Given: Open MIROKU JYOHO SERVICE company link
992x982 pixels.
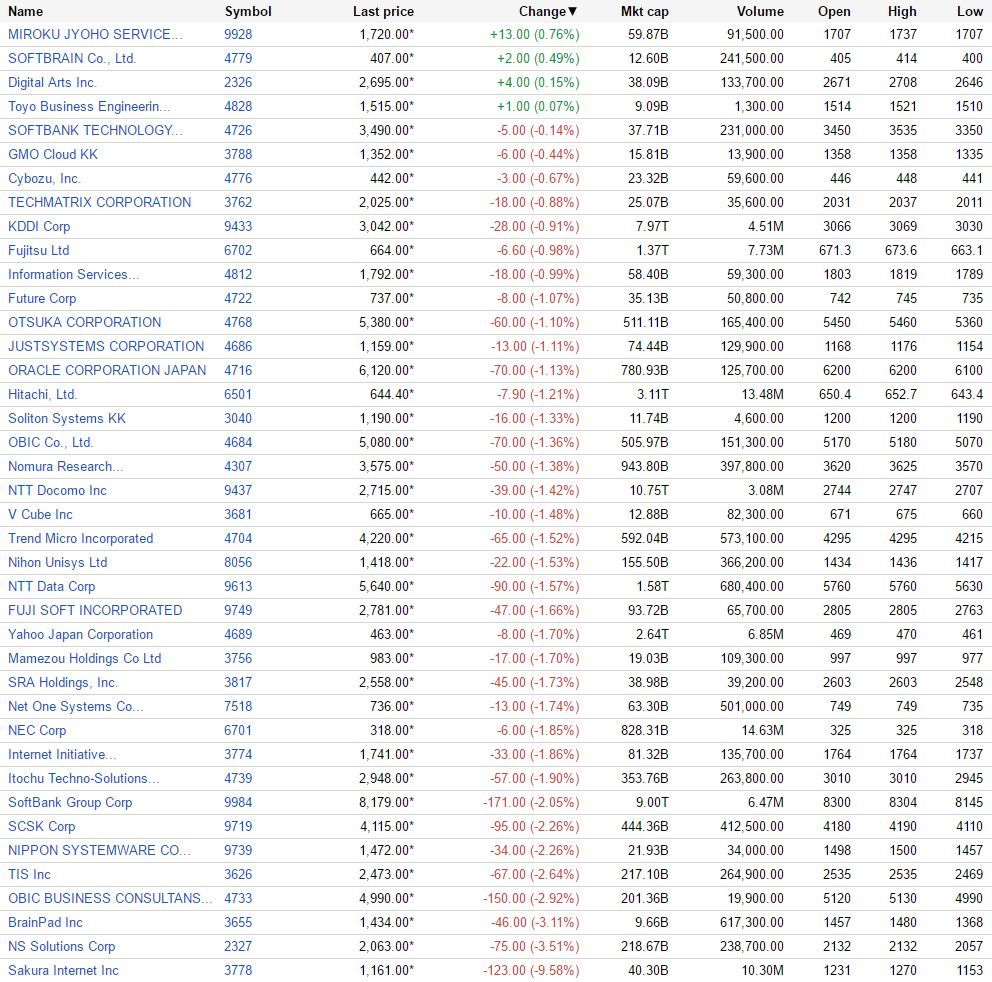Looking at the screenshot, I should [x=95, y=34].
